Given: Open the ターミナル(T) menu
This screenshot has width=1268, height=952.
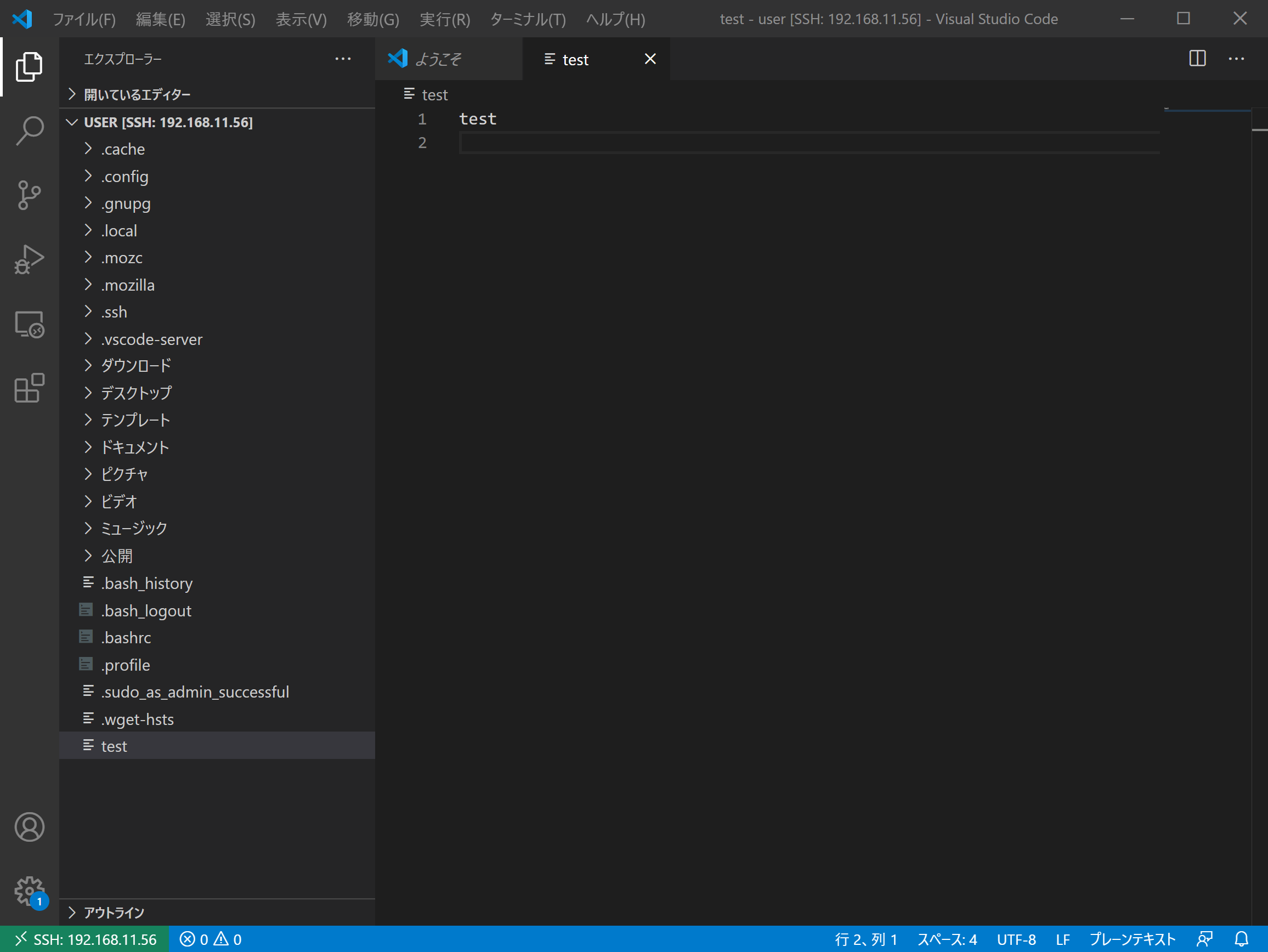Looking at the screenshot, I should (528, 20).
